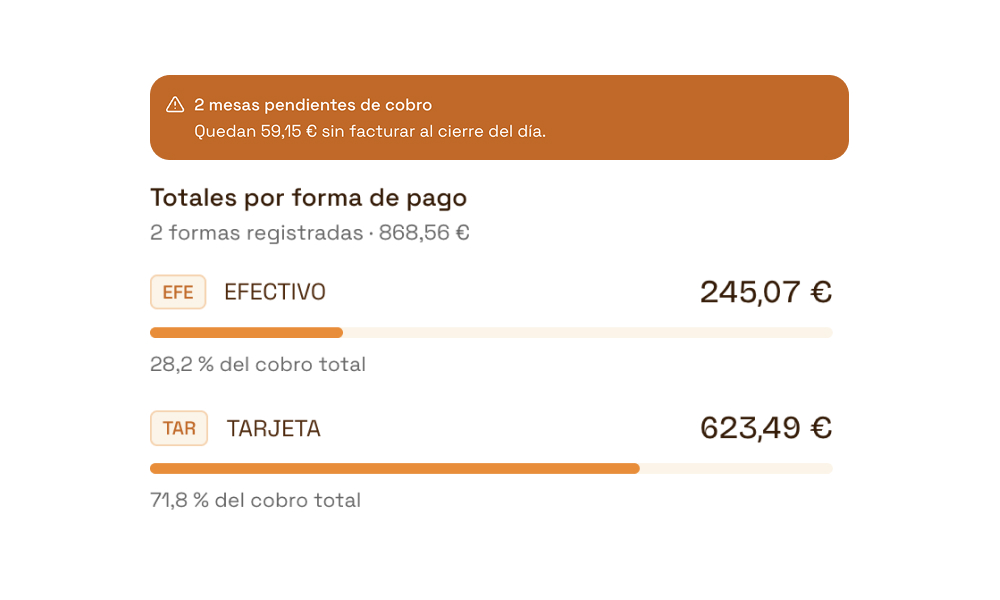Select the '28,2 % del cobro total' text
Image resolution: width=1000 pixels, height=600 pixels.
coord(258,364)
